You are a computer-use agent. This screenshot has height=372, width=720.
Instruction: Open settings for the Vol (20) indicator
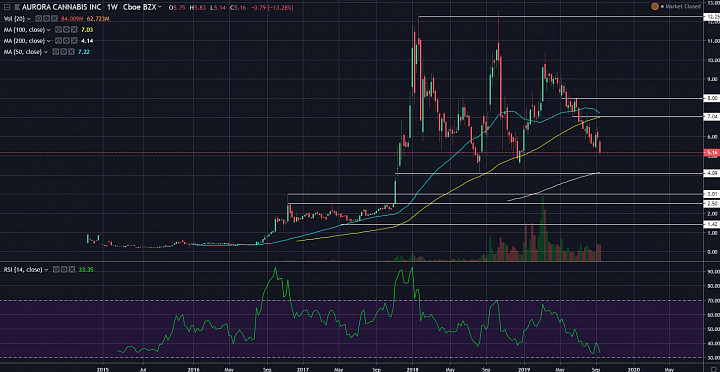[x=46, y=18]
